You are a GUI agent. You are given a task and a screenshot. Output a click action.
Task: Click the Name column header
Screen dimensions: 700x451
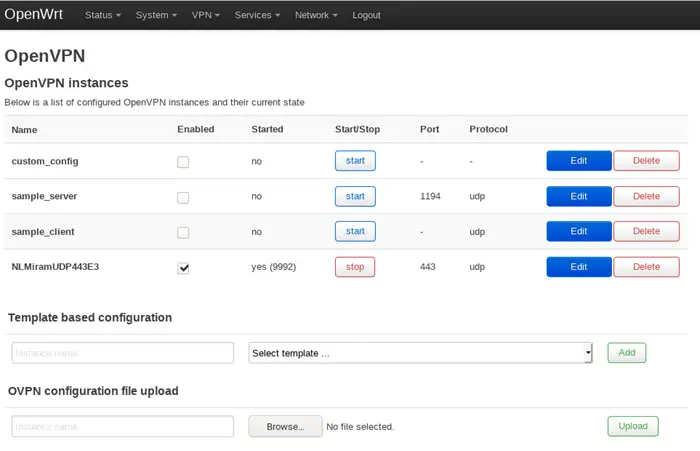coord(24,130)
